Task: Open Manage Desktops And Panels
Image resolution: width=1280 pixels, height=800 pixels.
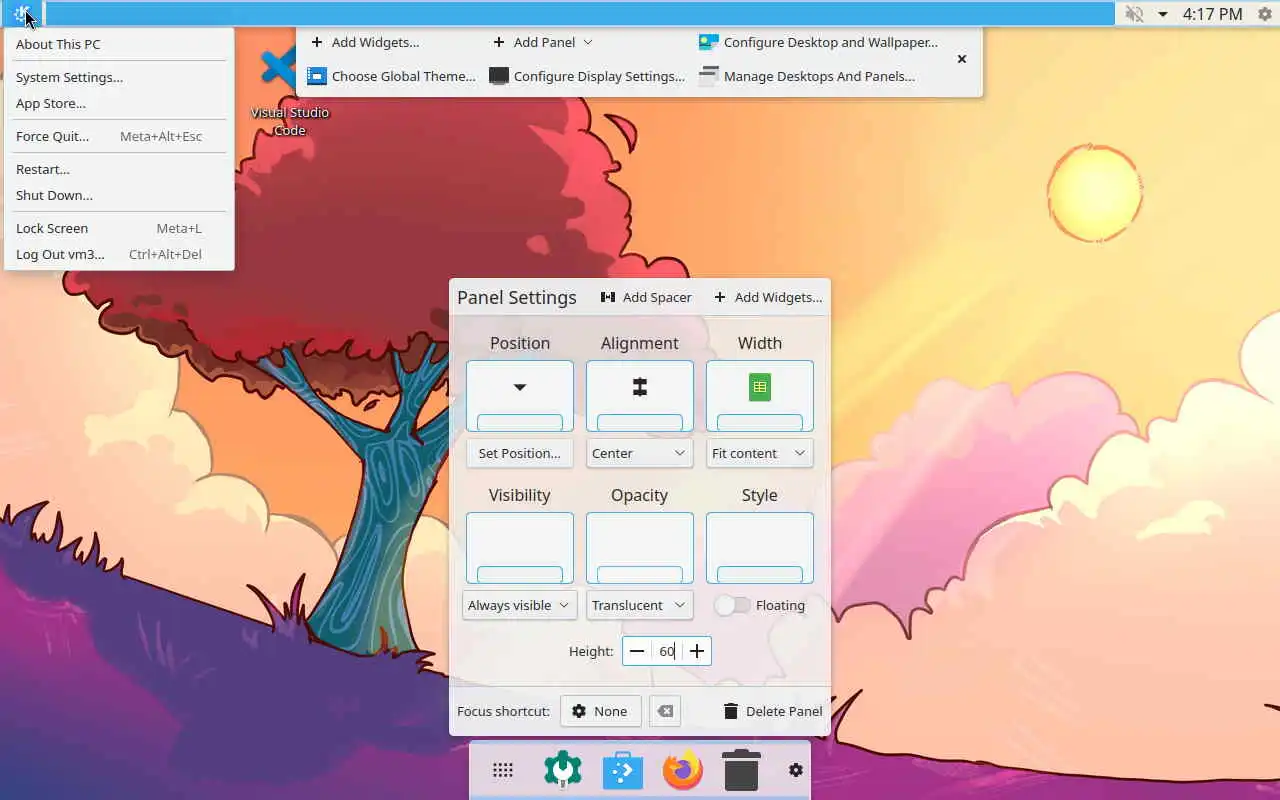Action: [807, 76]
